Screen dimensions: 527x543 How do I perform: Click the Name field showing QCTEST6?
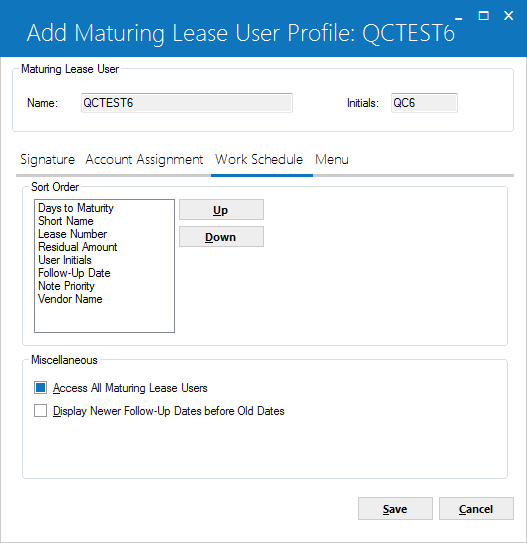(x=187, y=103)
